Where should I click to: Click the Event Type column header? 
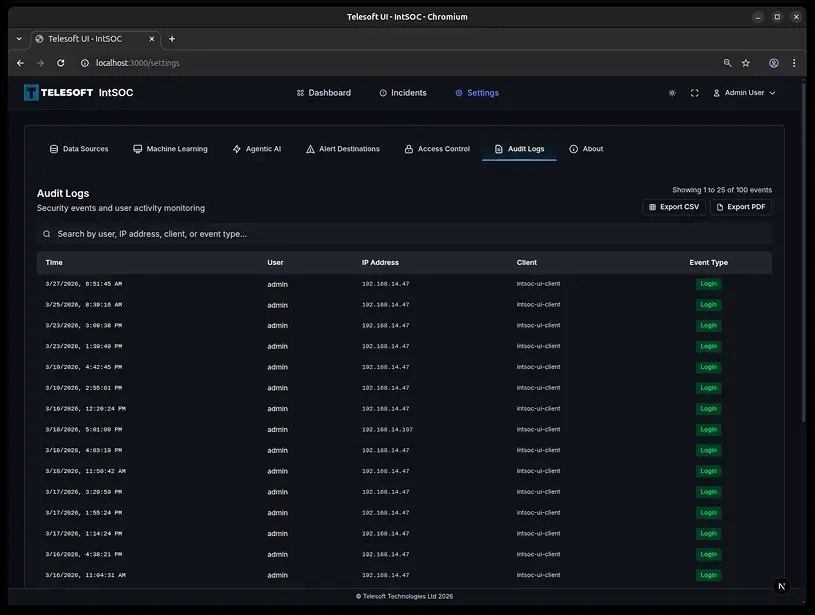(x=708, y=263)
